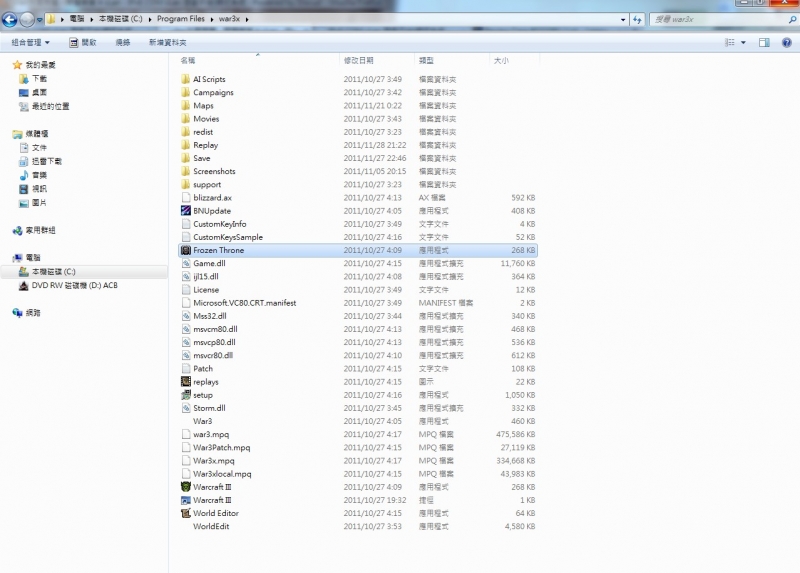This screenshot has height=573, width=800.
Task: Click the Back navigation arrow
Action: [x=10, y=19]
